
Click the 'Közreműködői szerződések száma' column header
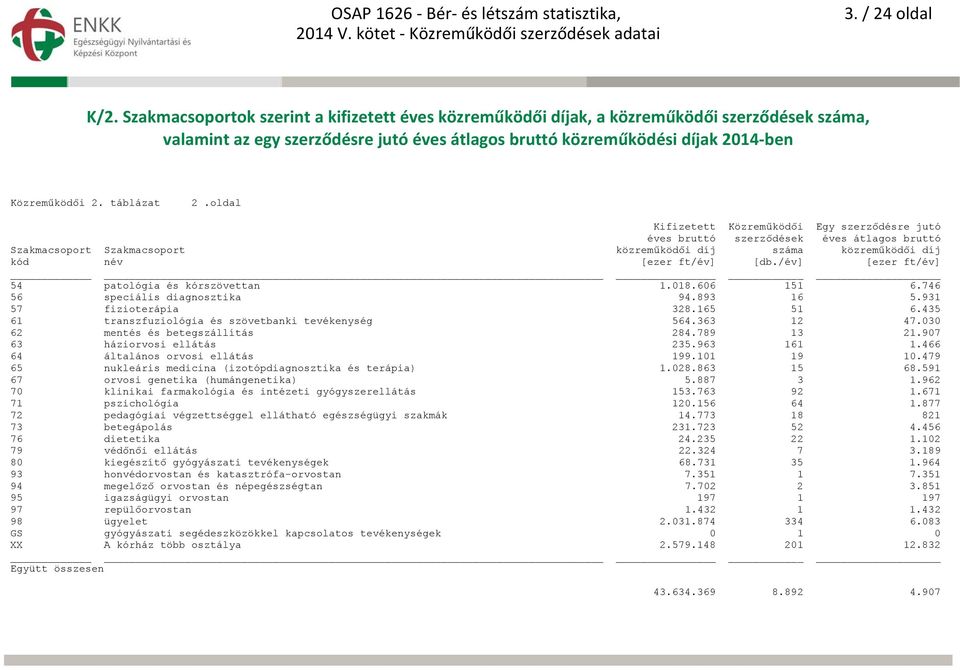pos(765,244)
